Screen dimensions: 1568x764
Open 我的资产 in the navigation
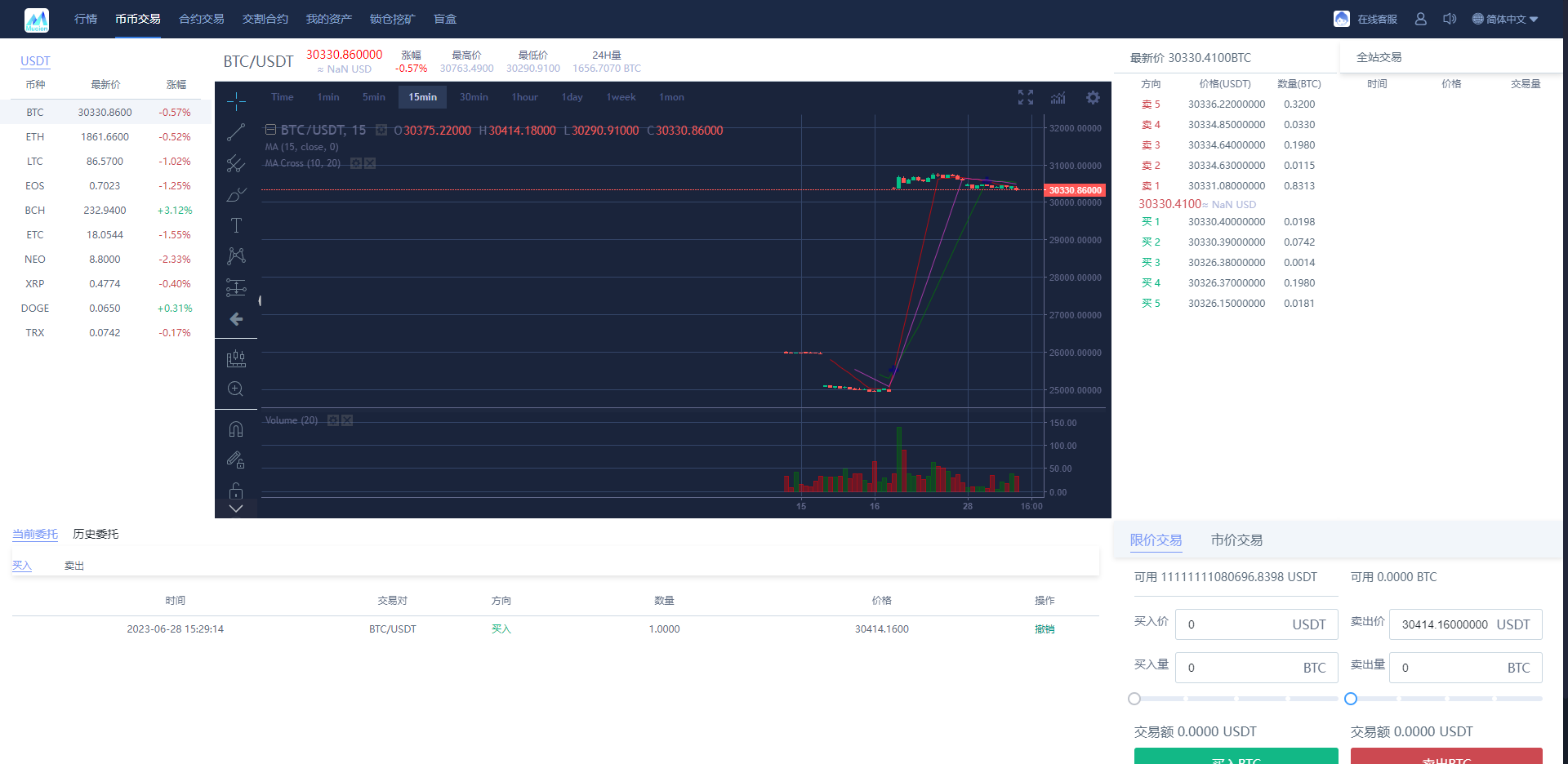coord(329,19)
